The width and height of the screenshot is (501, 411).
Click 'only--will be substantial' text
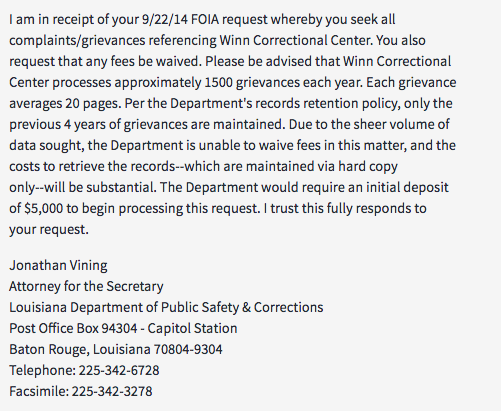click(x=82, y=188)
